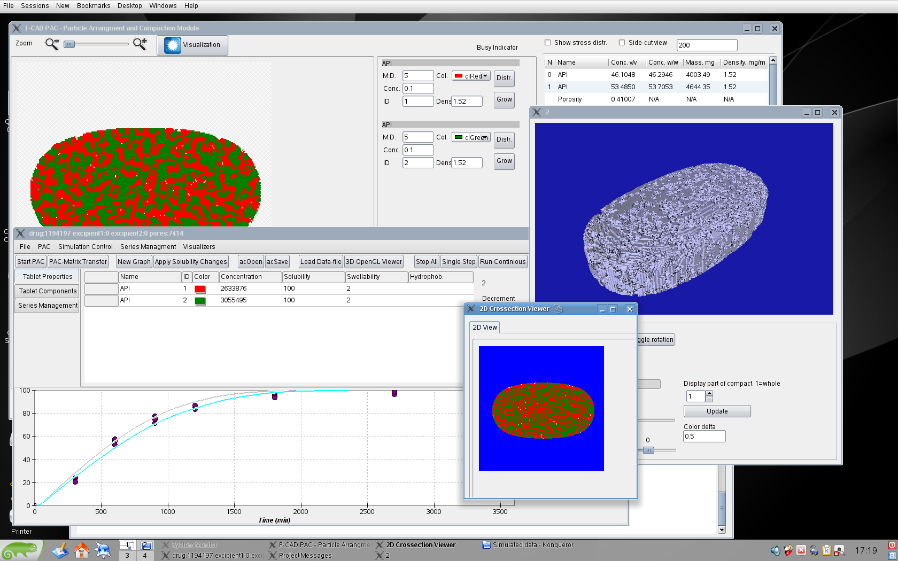
Task: Click Apply Solubility Changes button
Action: coord(191,262)
